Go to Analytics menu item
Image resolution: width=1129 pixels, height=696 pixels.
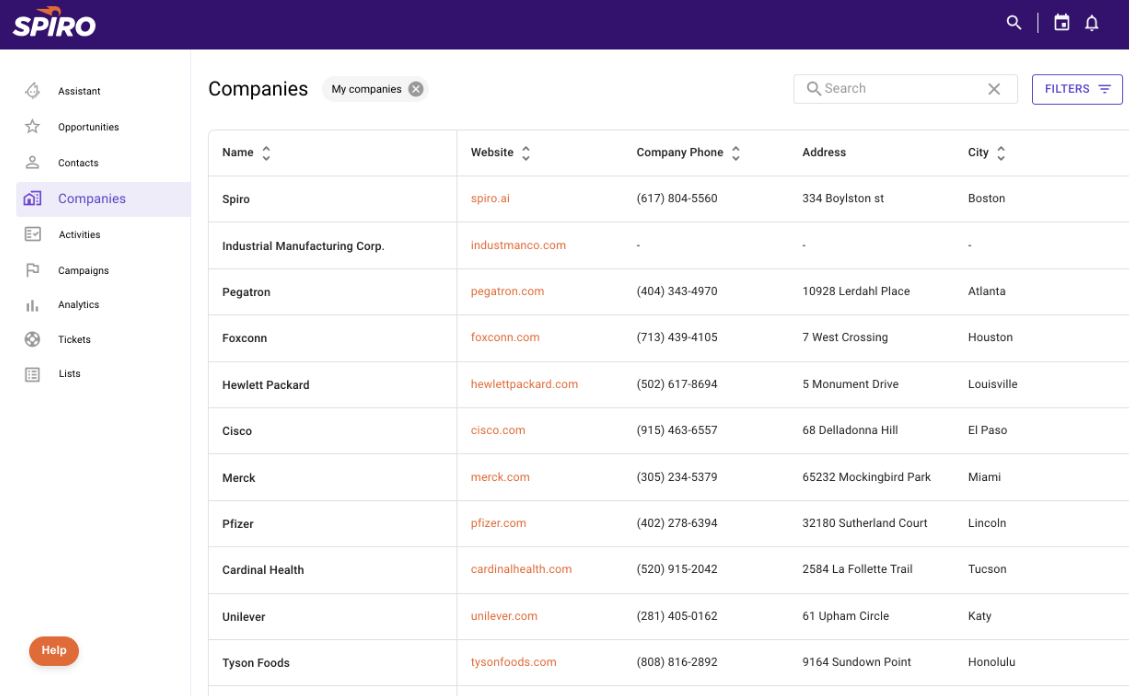tap(78, 304)
